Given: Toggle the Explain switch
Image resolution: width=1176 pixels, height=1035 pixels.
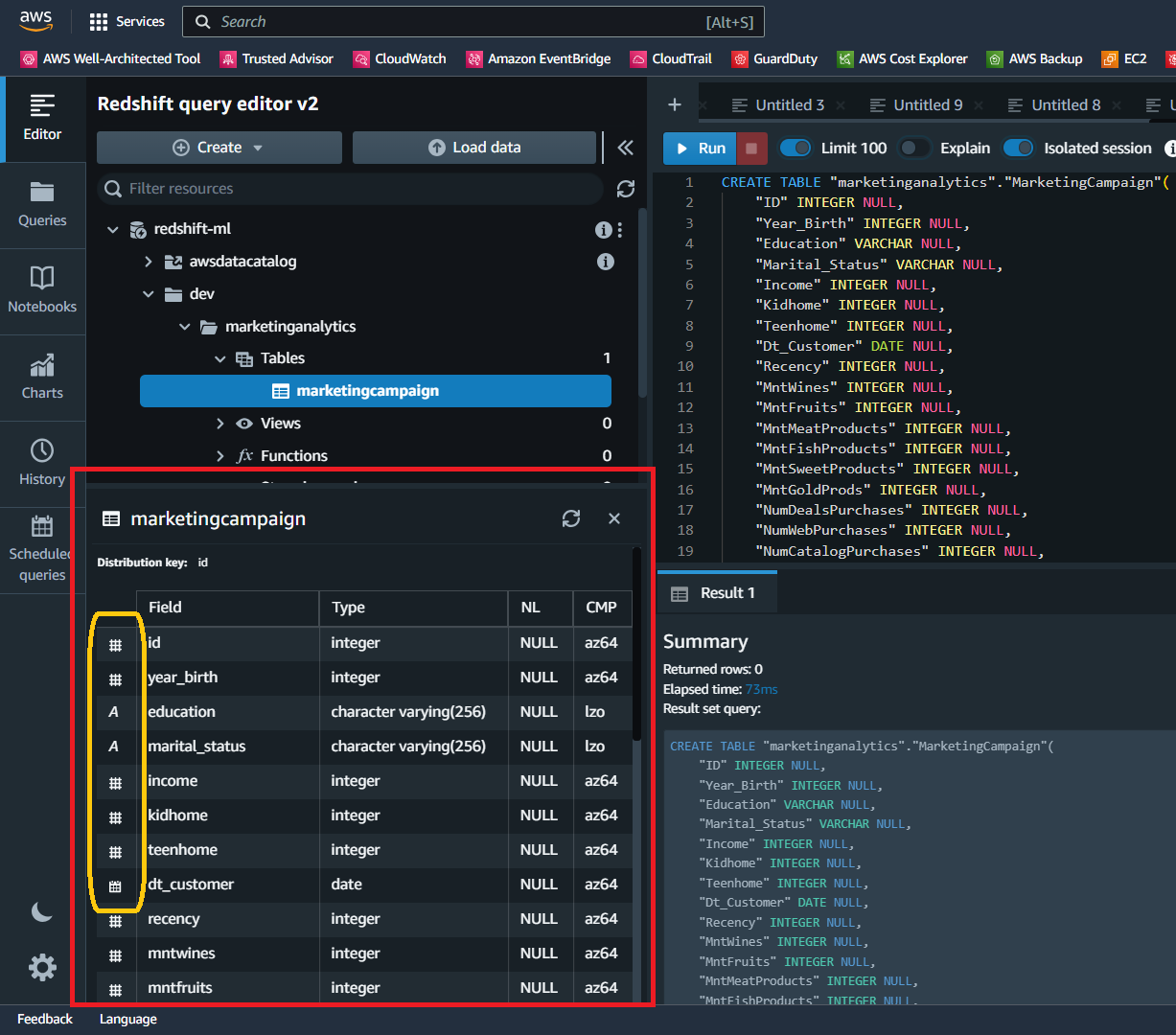Looking at the screenshot, I should click(x=914, y=148).
